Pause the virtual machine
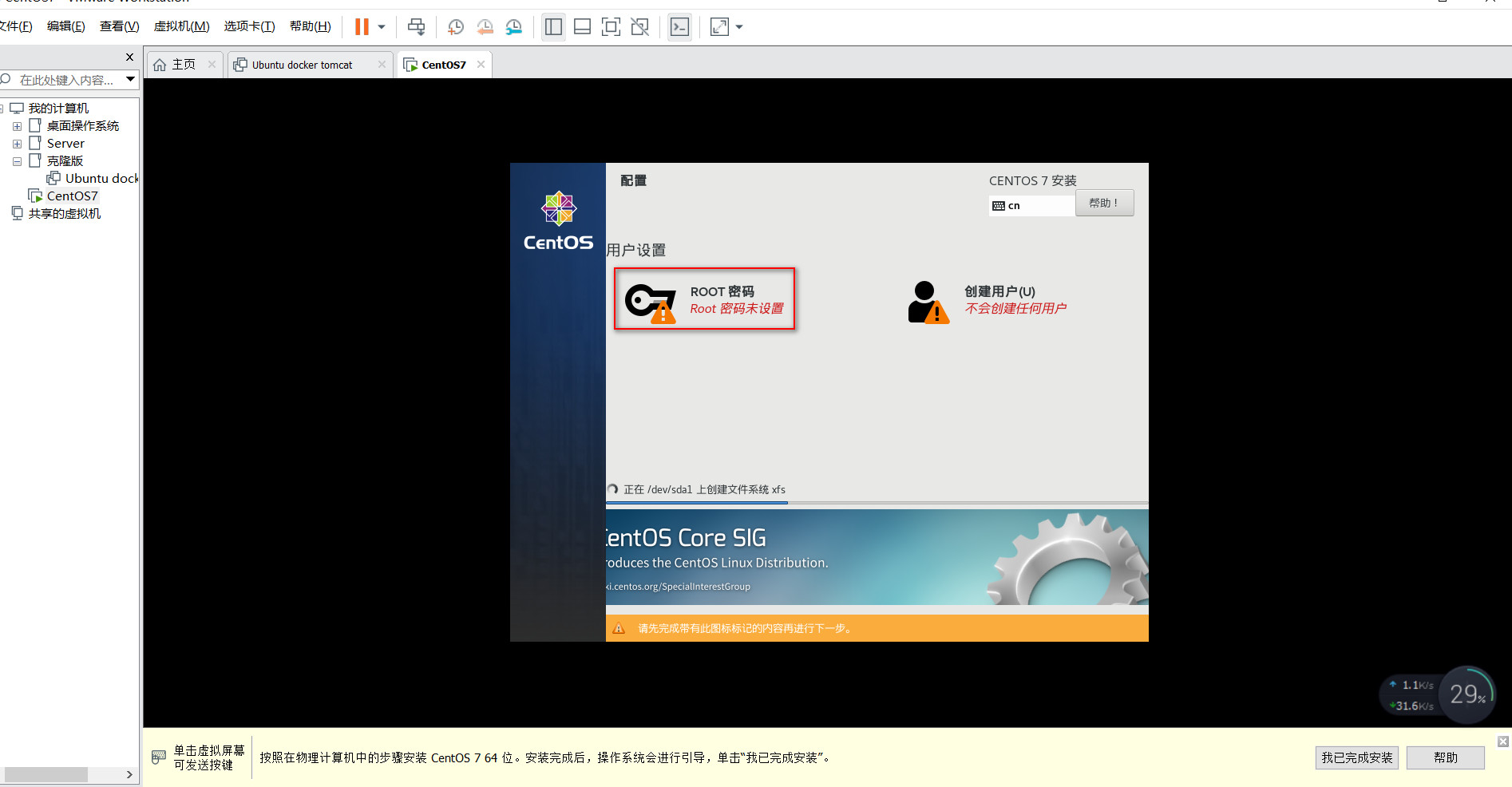 362,27
